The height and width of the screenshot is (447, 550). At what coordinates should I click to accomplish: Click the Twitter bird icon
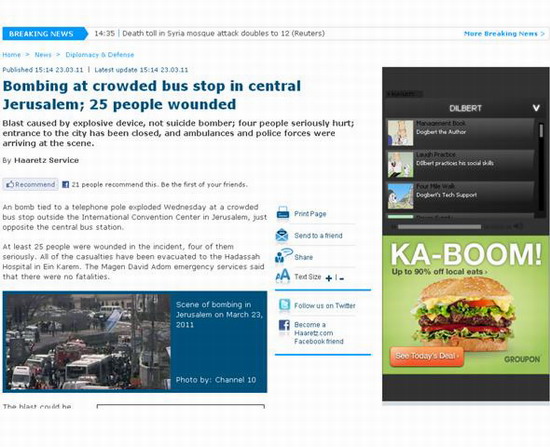tap(284, 305)
